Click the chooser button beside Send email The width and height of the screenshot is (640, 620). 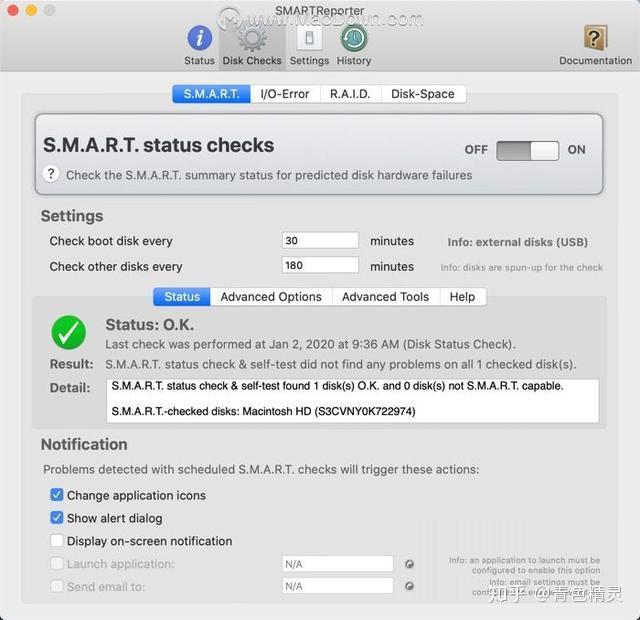coord(409,586)
